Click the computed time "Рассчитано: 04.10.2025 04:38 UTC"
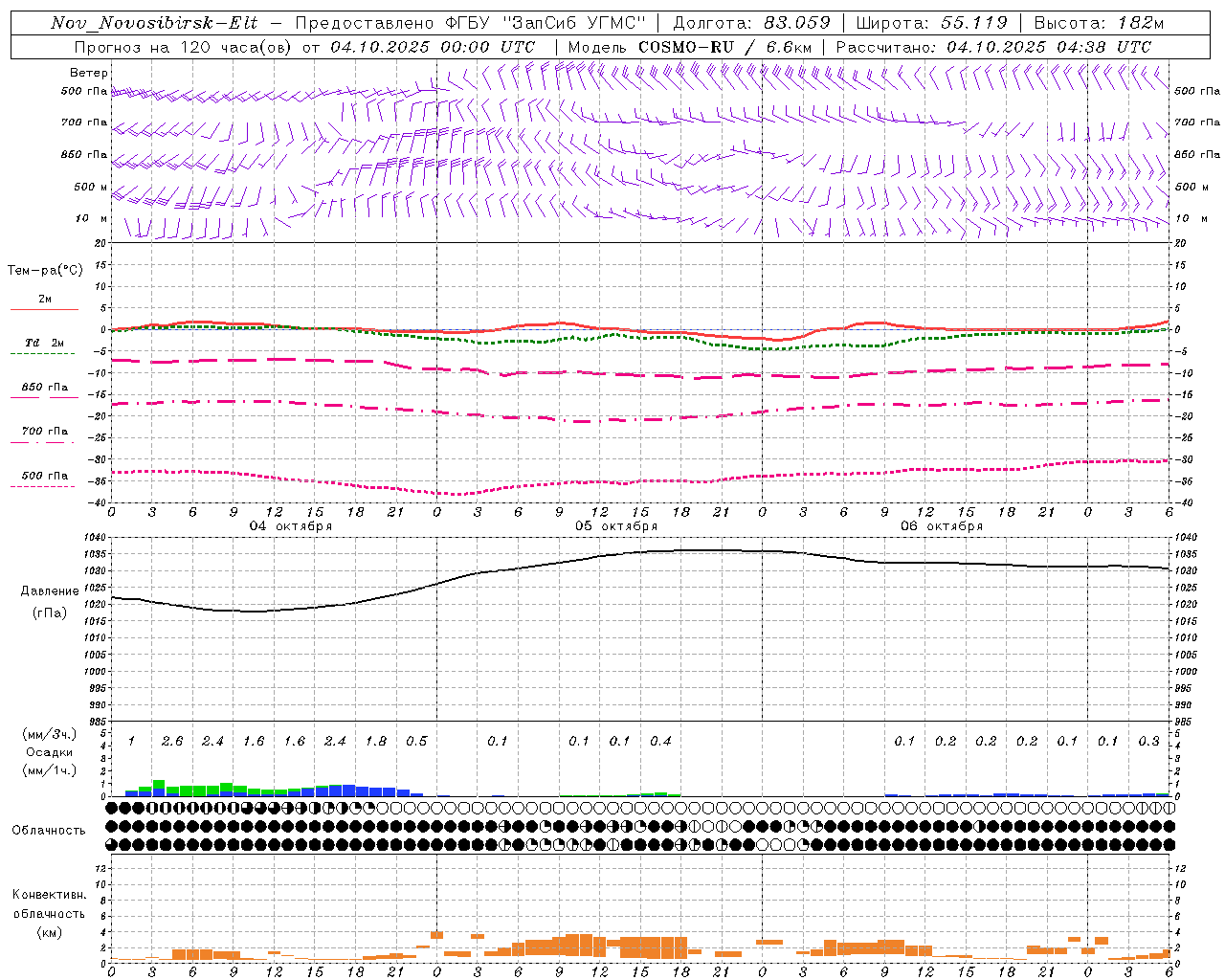The width and height of the screenshot is (1225, 980). [993, 47]
